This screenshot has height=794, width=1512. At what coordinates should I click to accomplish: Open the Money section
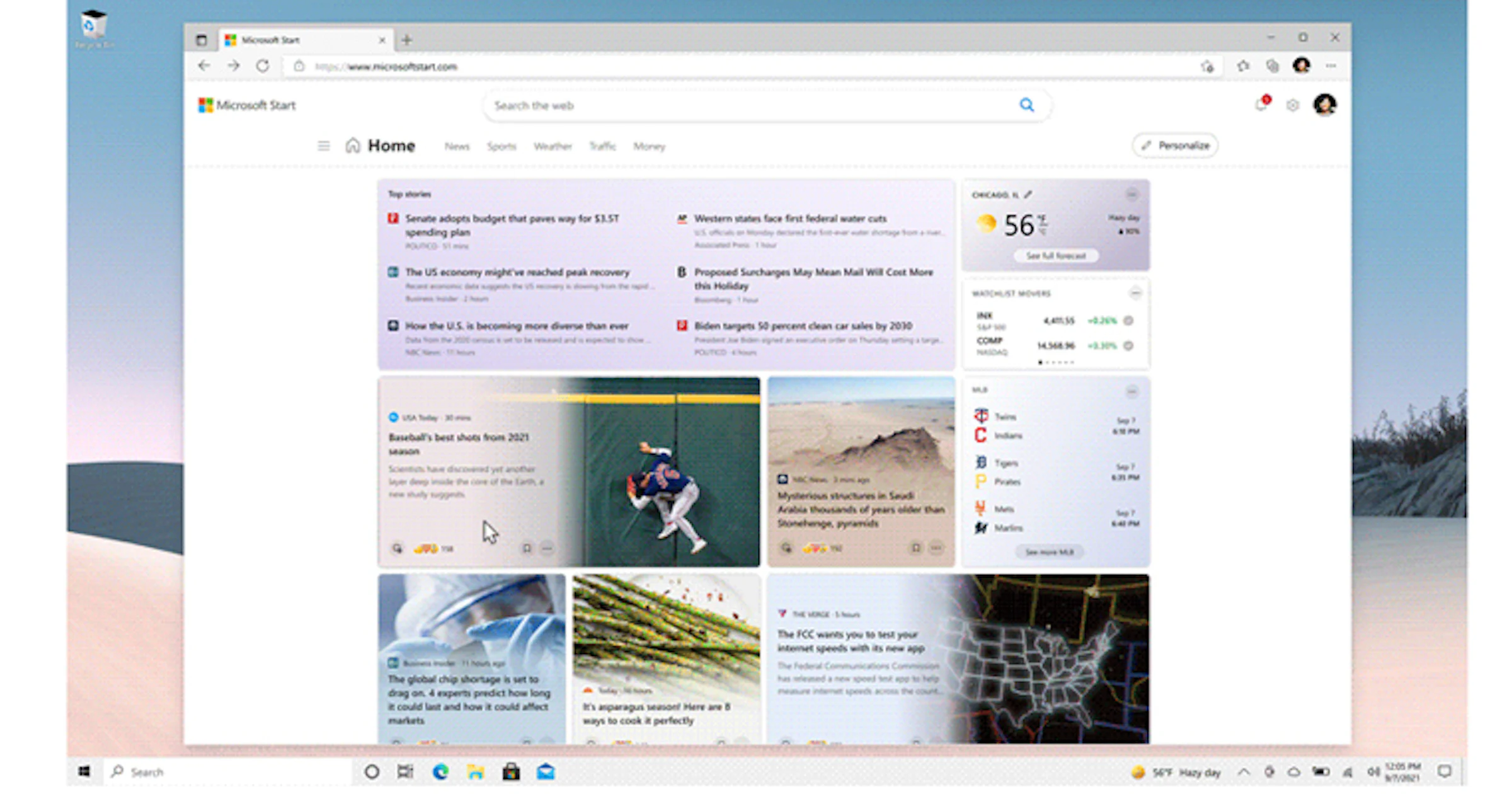tap(649, 146)
